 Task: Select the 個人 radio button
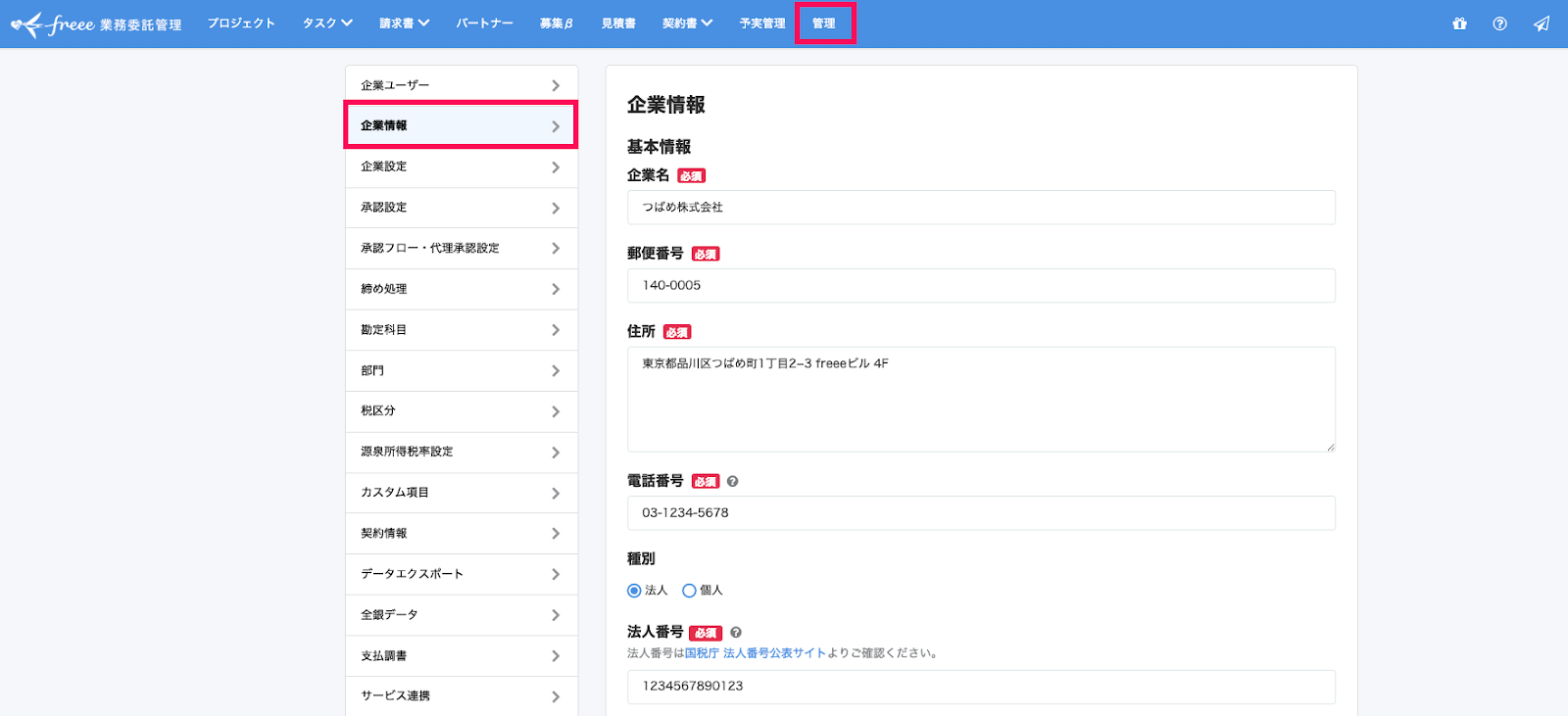pos(689,591)
